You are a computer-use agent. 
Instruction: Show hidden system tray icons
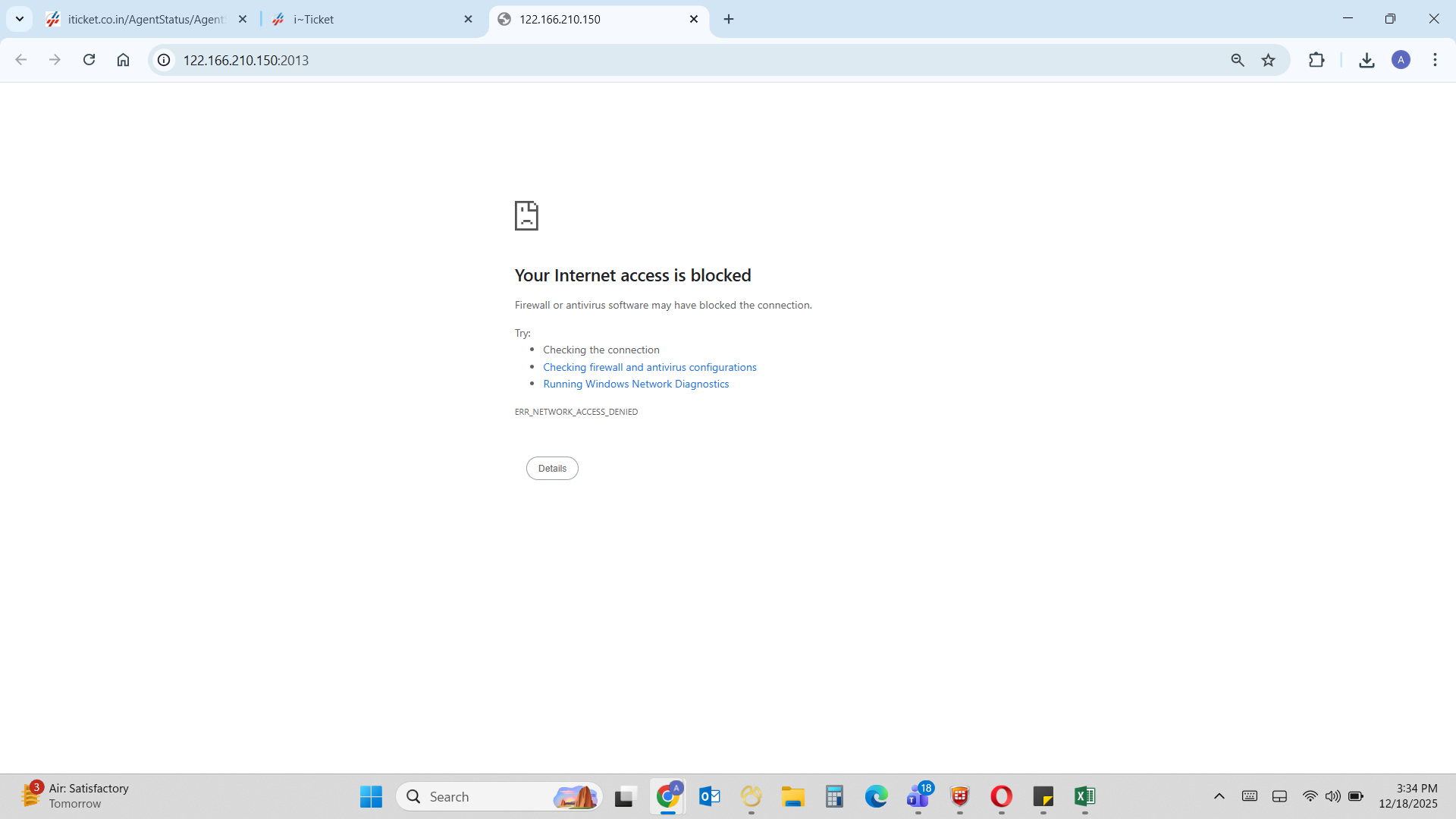point(1219,796)
